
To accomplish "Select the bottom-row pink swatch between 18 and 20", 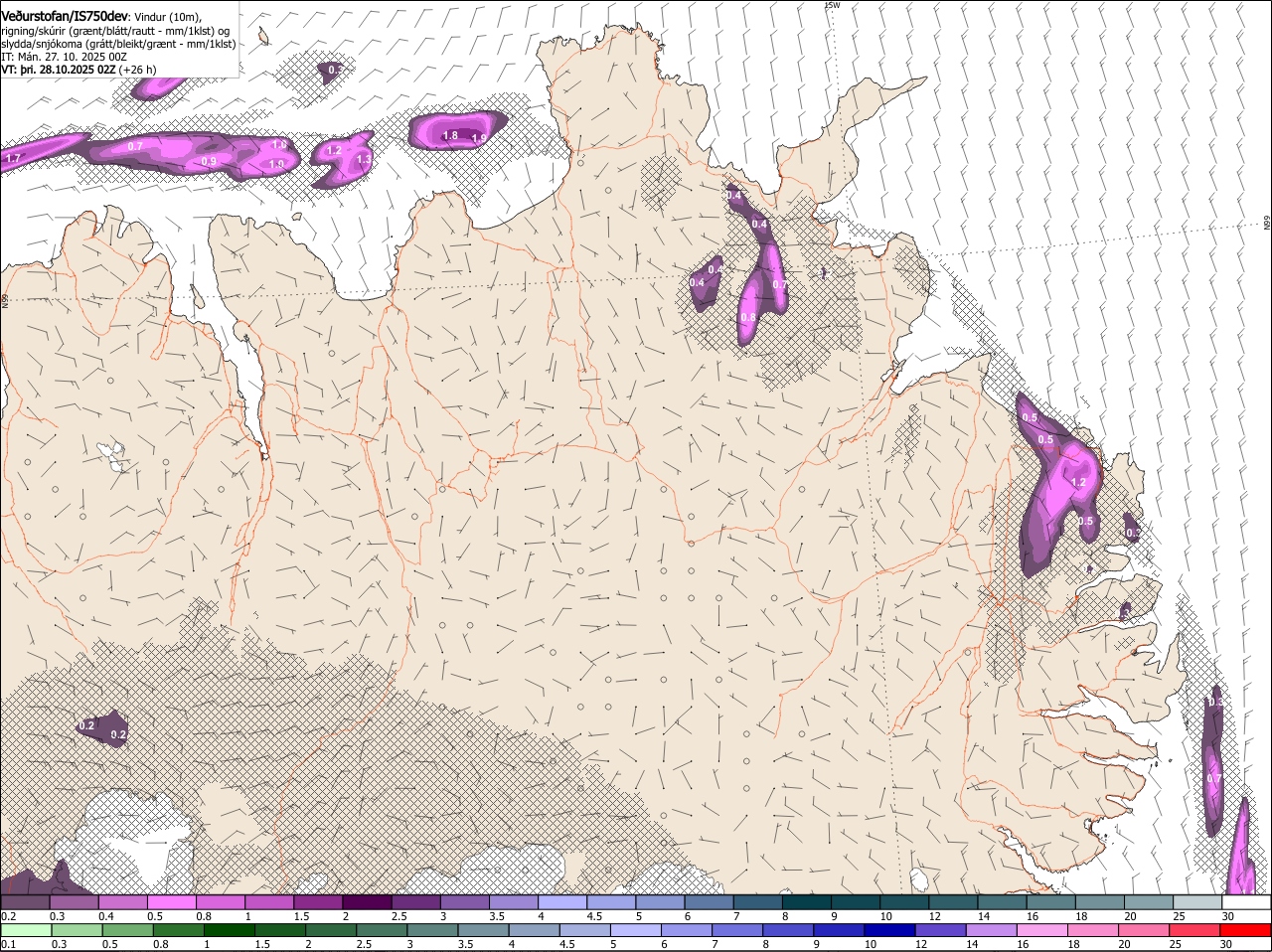I will click(1092, 931).
